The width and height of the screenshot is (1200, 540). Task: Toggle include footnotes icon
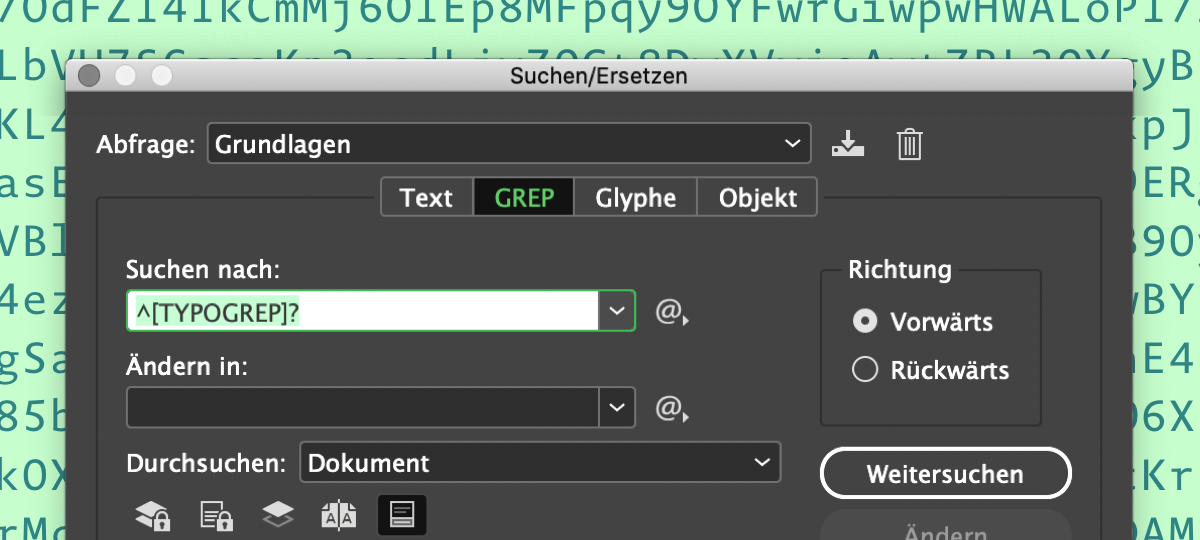tap(402, 515)
